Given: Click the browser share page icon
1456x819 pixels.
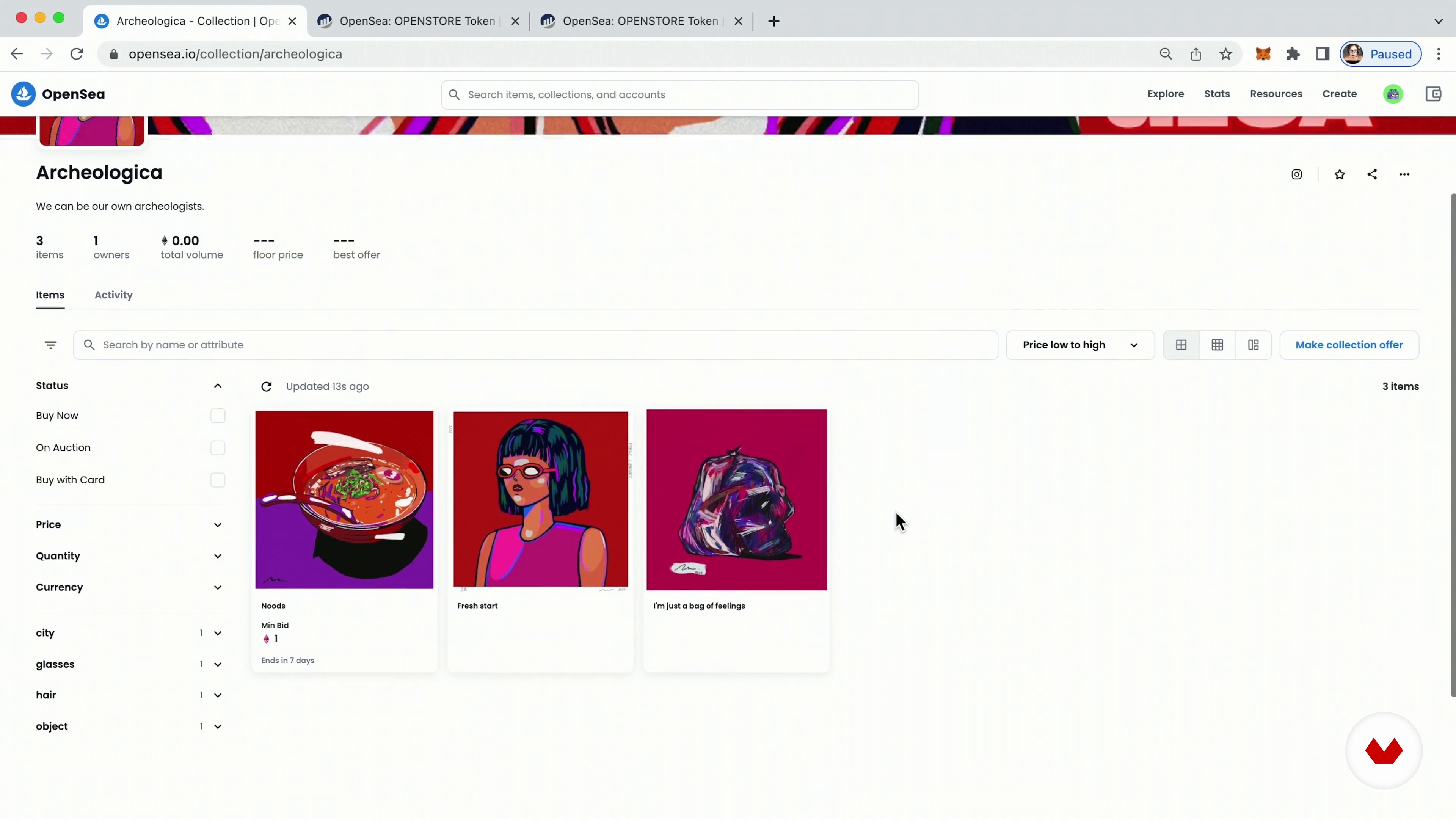Looking at the screenshot, I should [x=1196, y=54].
